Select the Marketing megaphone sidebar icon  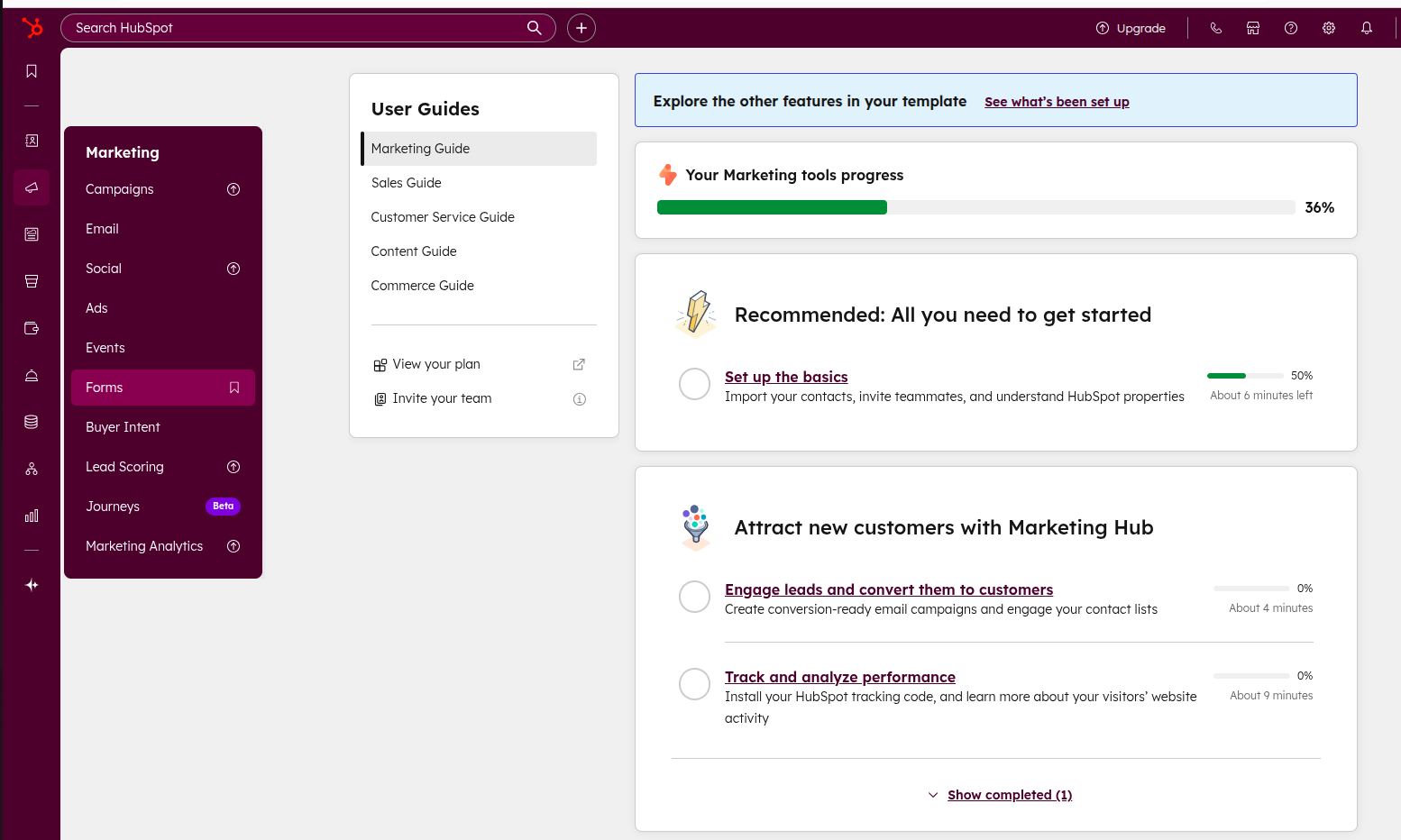(32, 187)
